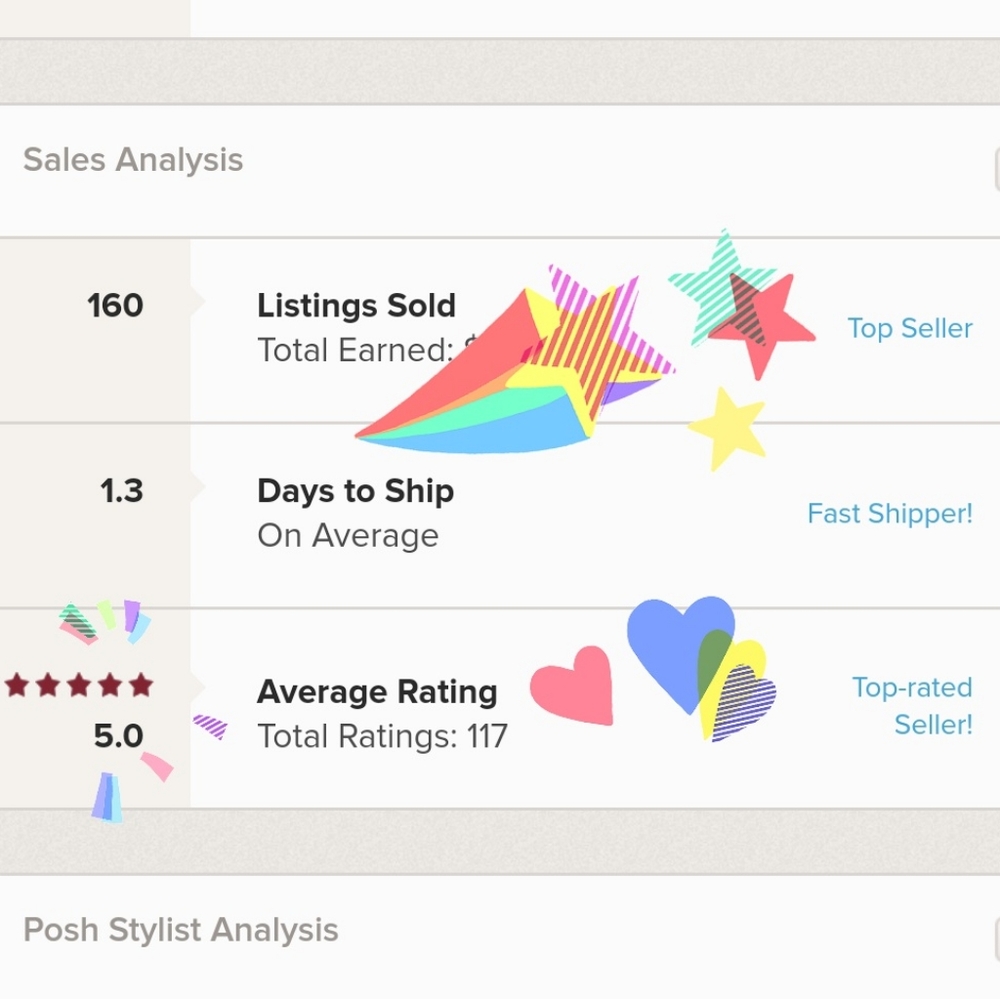Open the Top-rated Seller! link

point(911,705)
